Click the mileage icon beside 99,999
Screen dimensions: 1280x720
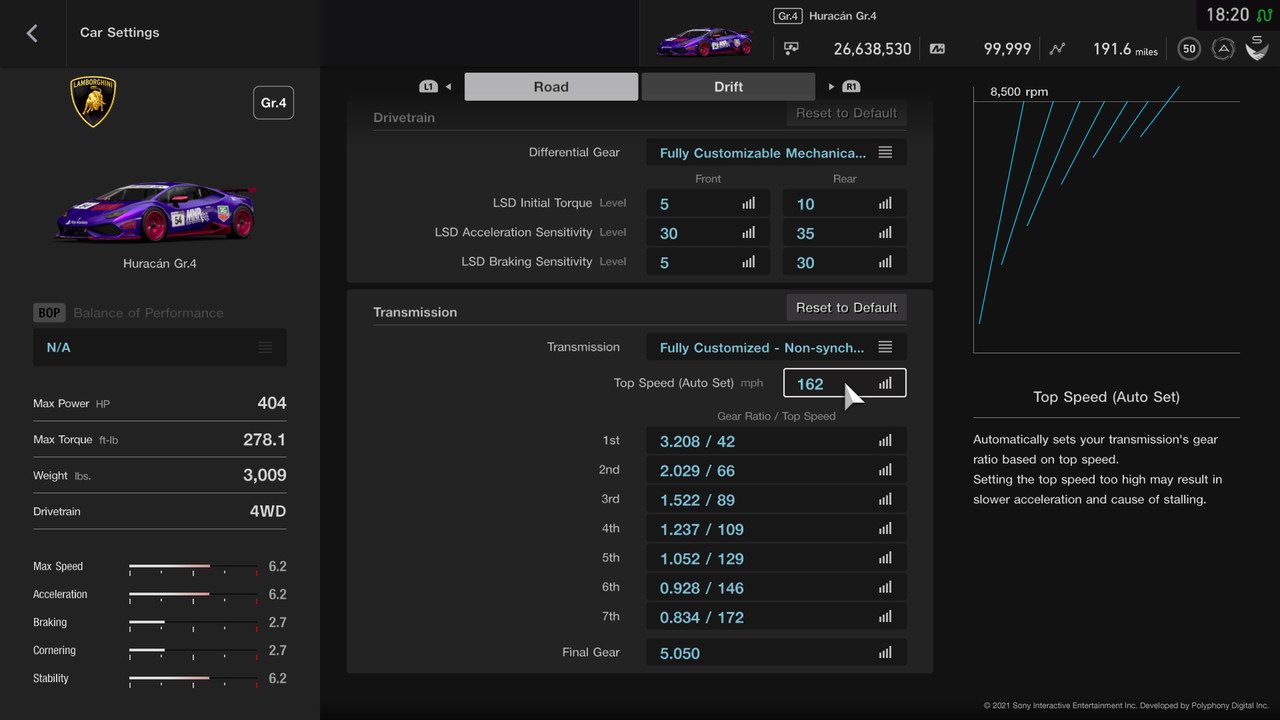(937, 48)
